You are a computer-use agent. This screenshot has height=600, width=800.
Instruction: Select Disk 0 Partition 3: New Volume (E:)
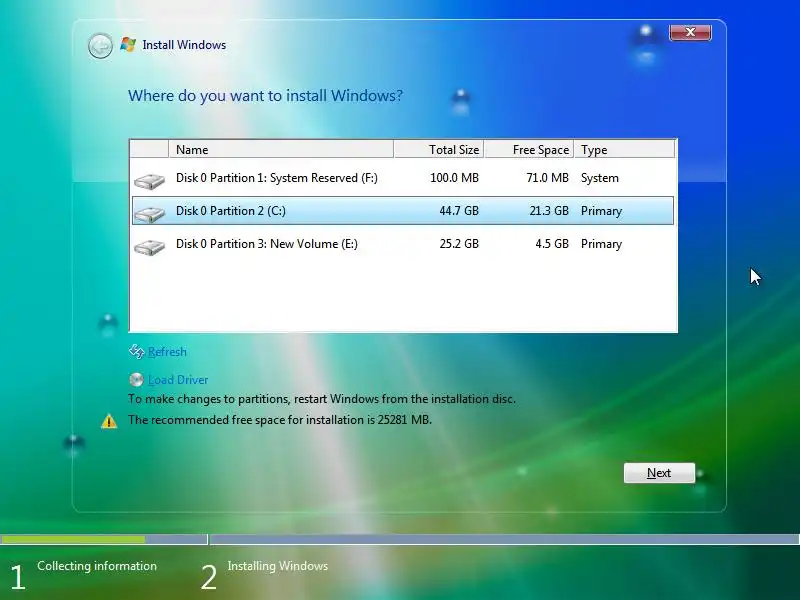(x=403, y=244)
